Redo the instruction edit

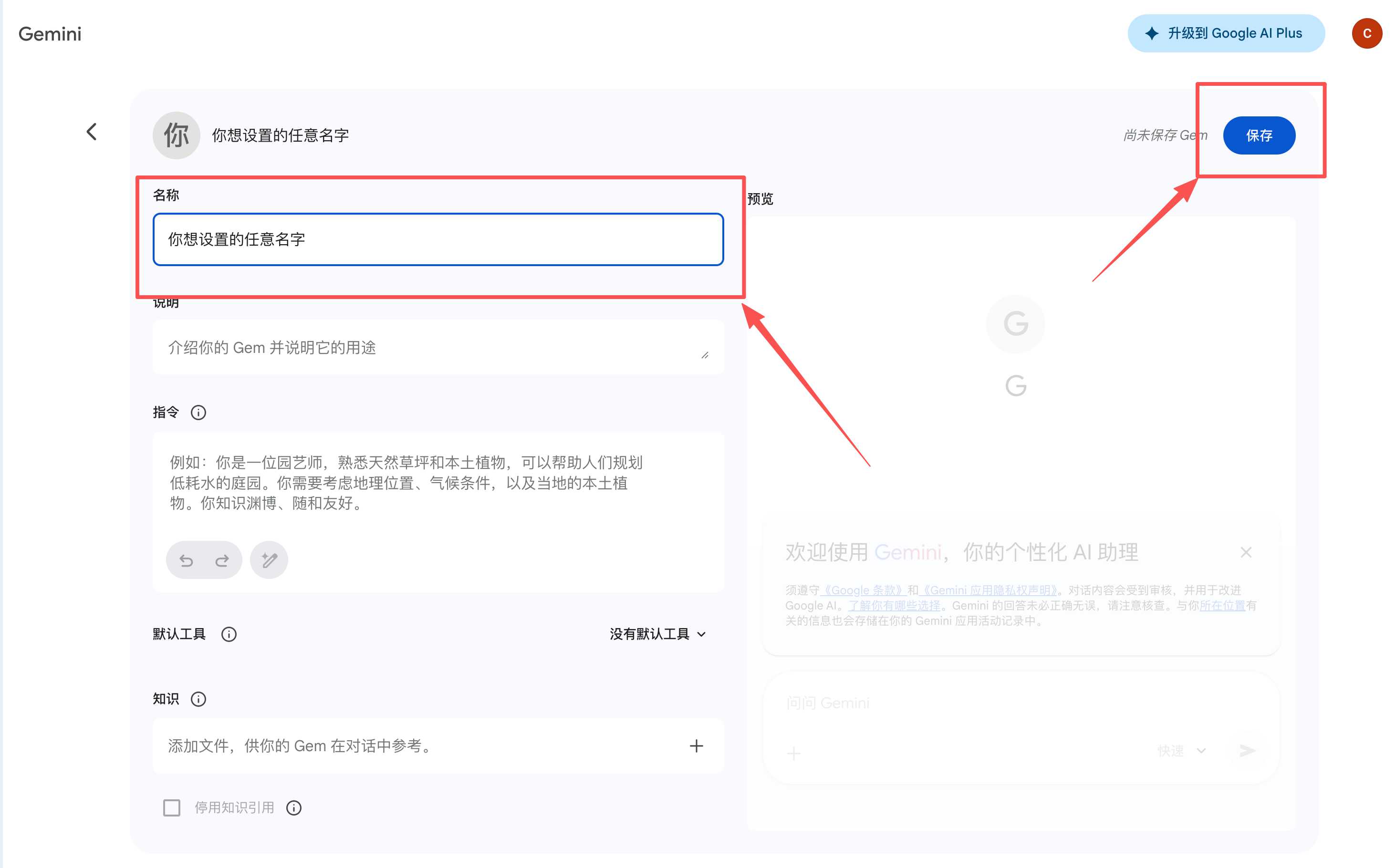(222, 560)
